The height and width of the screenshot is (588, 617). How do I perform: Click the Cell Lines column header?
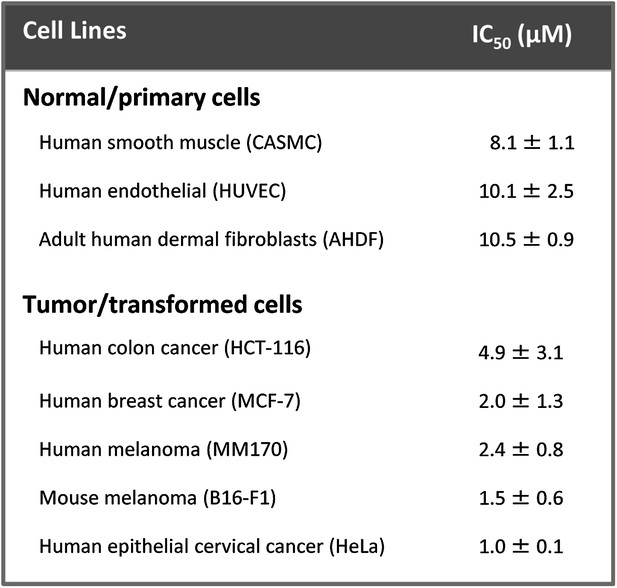click(74, 31)
